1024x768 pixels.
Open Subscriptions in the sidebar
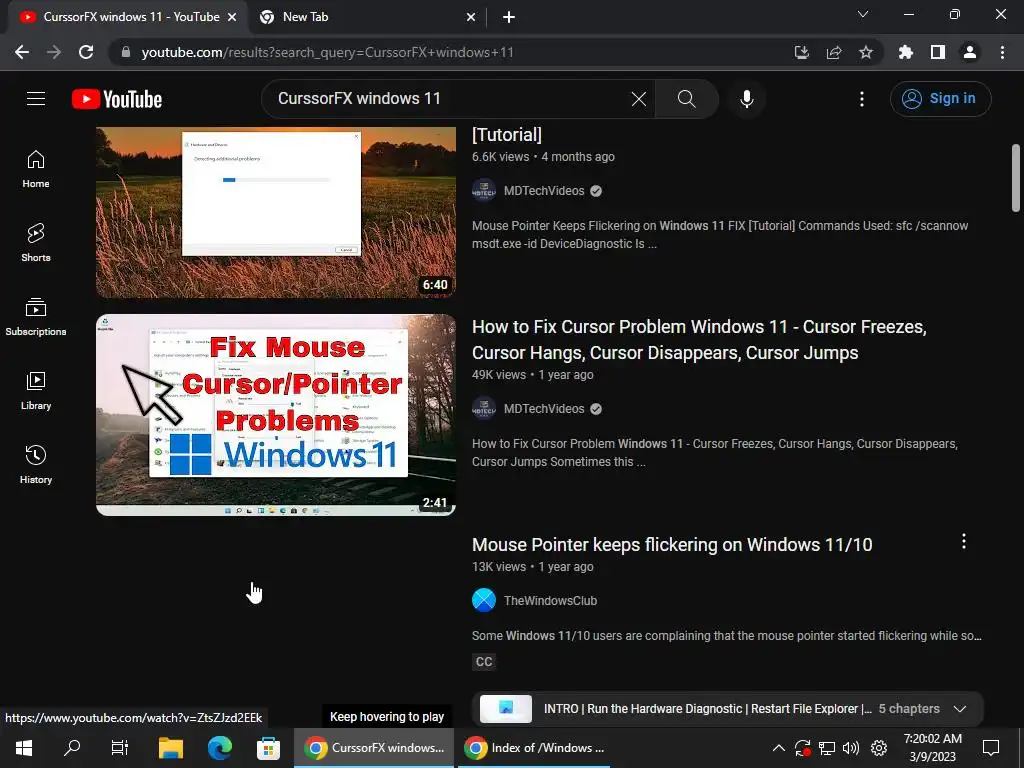tap(36, 317)
